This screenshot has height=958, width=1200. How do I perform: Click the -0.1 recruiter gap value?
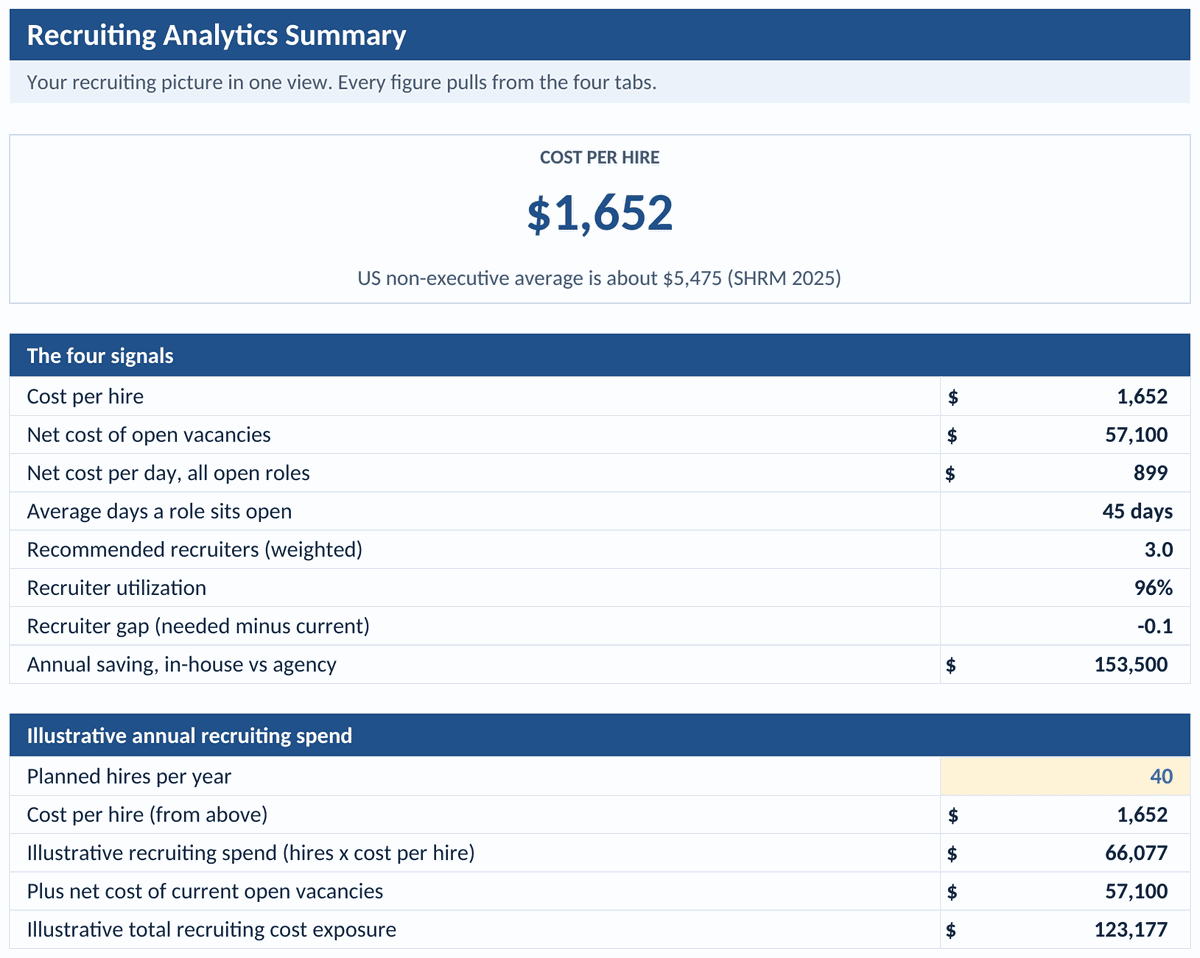[x=1156, y=626]
